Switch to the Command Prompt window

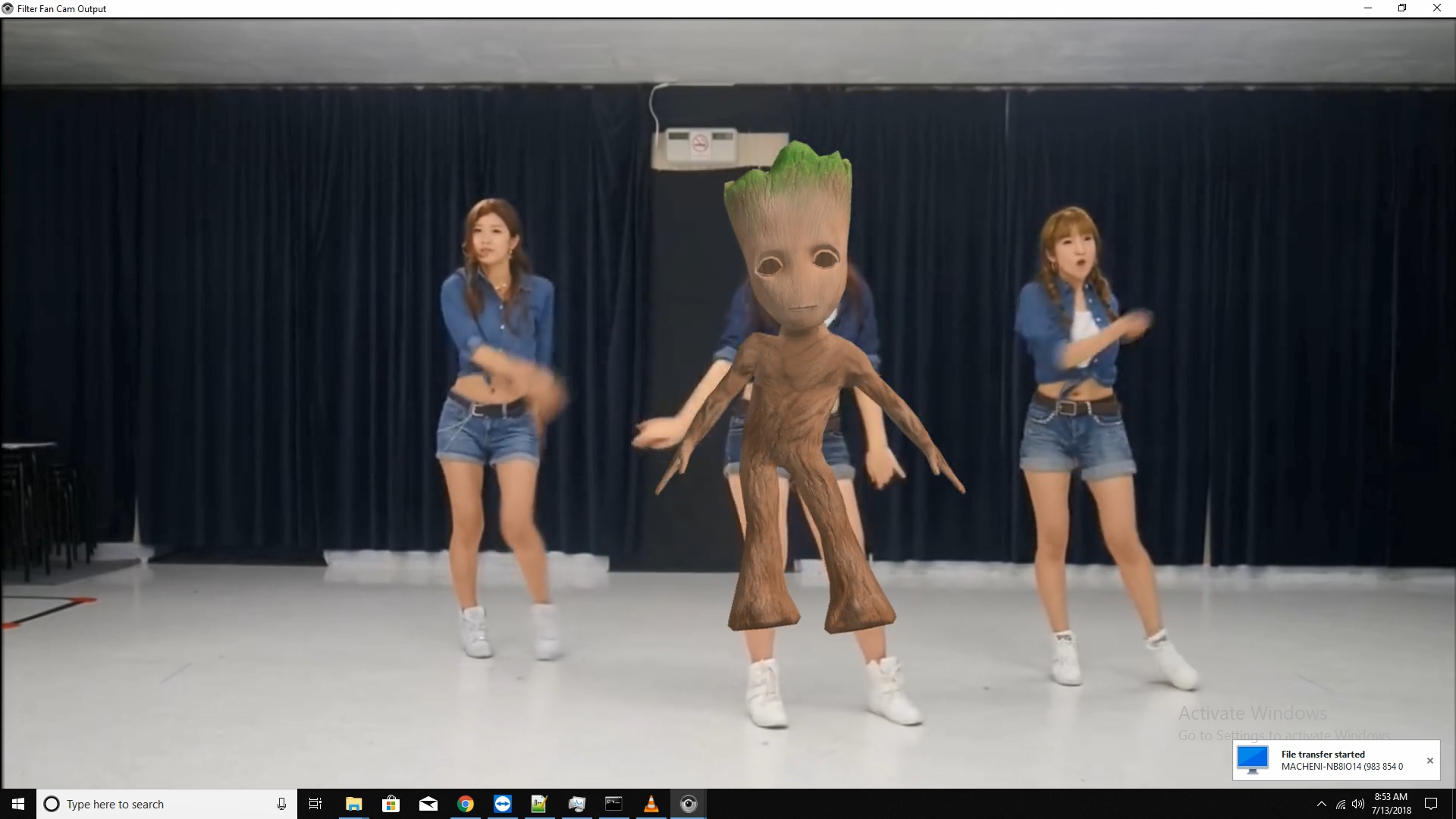613,804
